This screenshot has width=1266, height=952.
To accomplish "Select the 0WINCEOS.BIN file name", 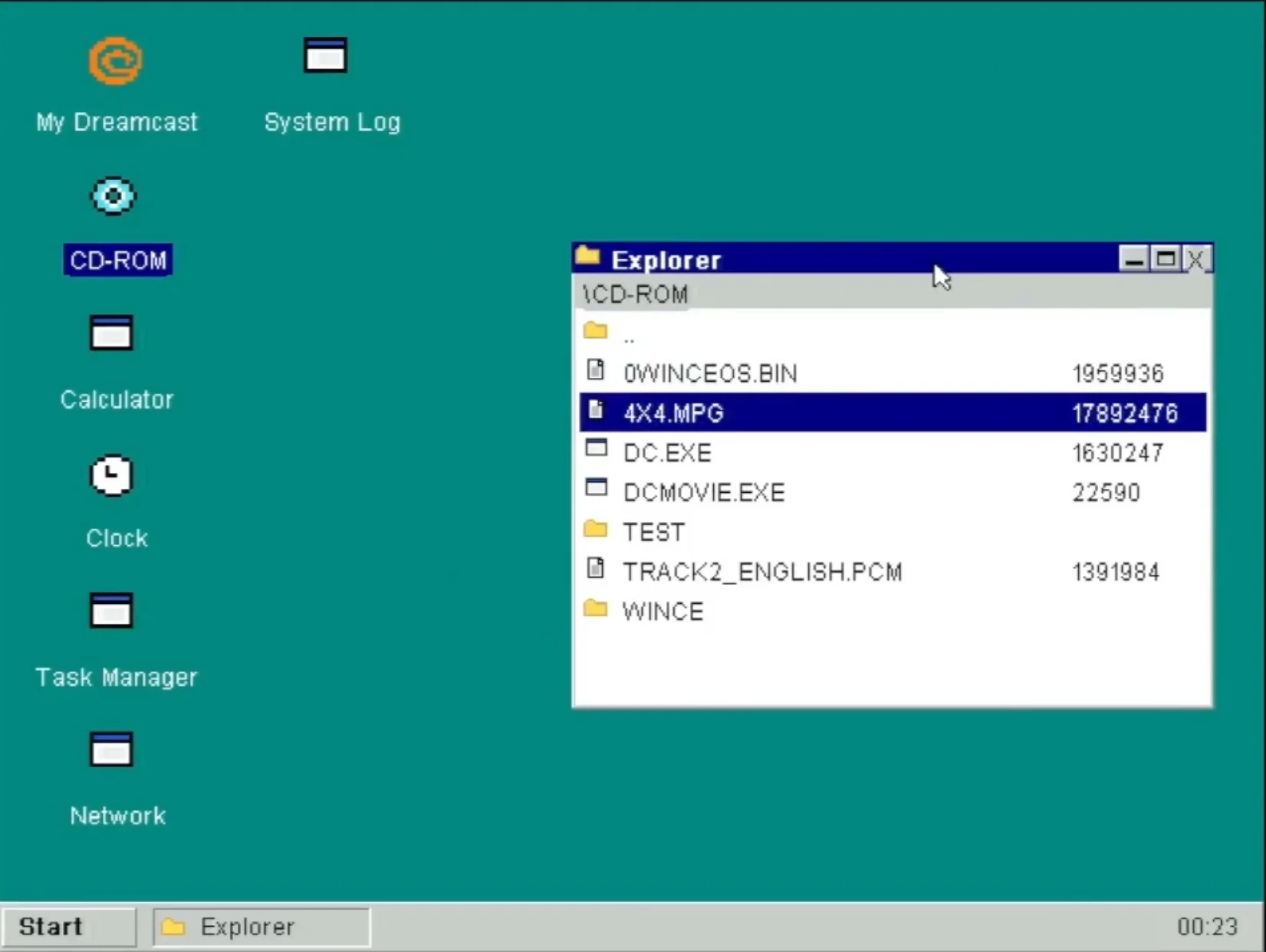I will (710, 373).
